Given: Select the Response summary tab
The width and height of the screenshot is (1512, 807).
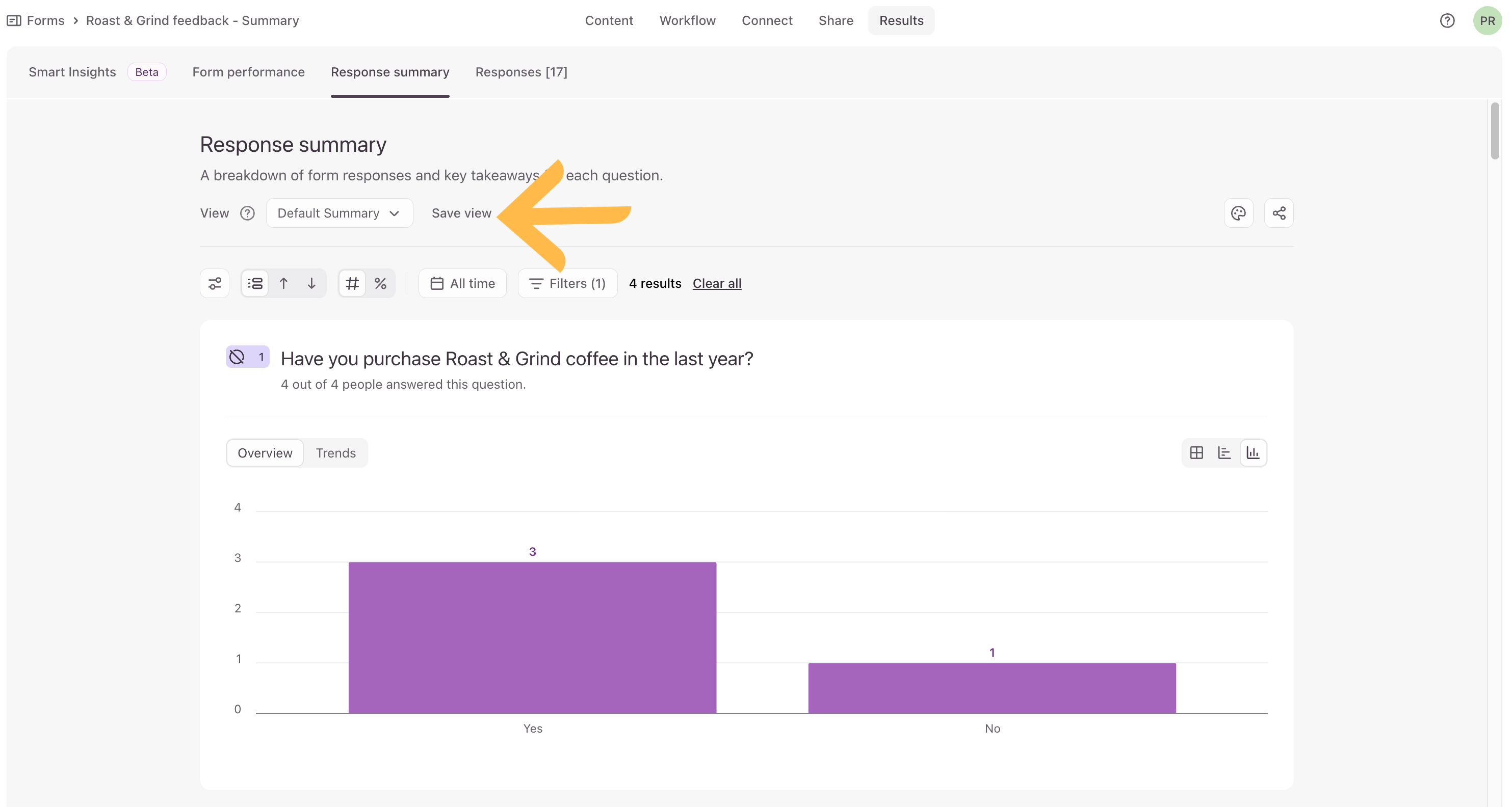Looking at the screenshot, I should [390, 71].
